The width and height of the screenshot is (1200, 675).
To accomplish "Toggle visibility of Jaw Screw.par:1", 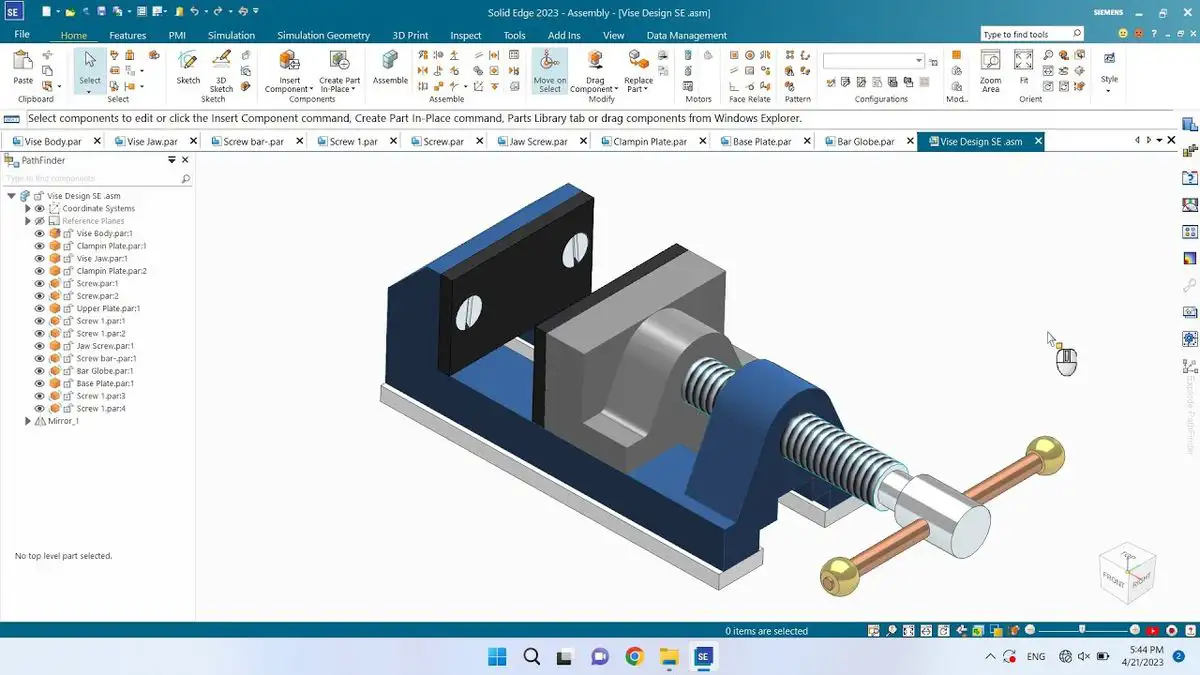I will (x=40, y=346).
